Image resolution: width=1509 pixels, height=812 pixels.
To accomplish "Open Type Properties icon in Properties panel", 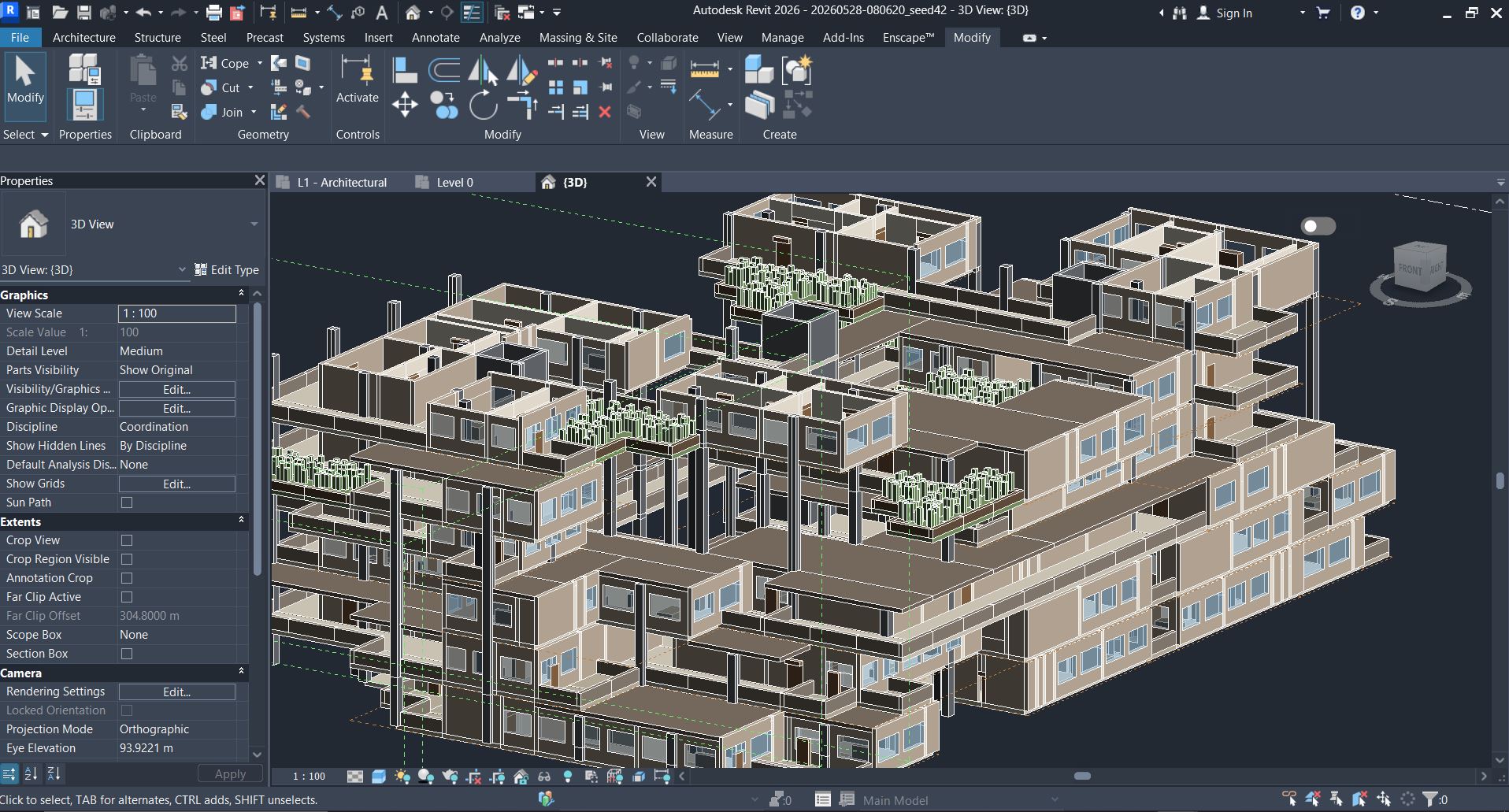I will tap(84, 69).
